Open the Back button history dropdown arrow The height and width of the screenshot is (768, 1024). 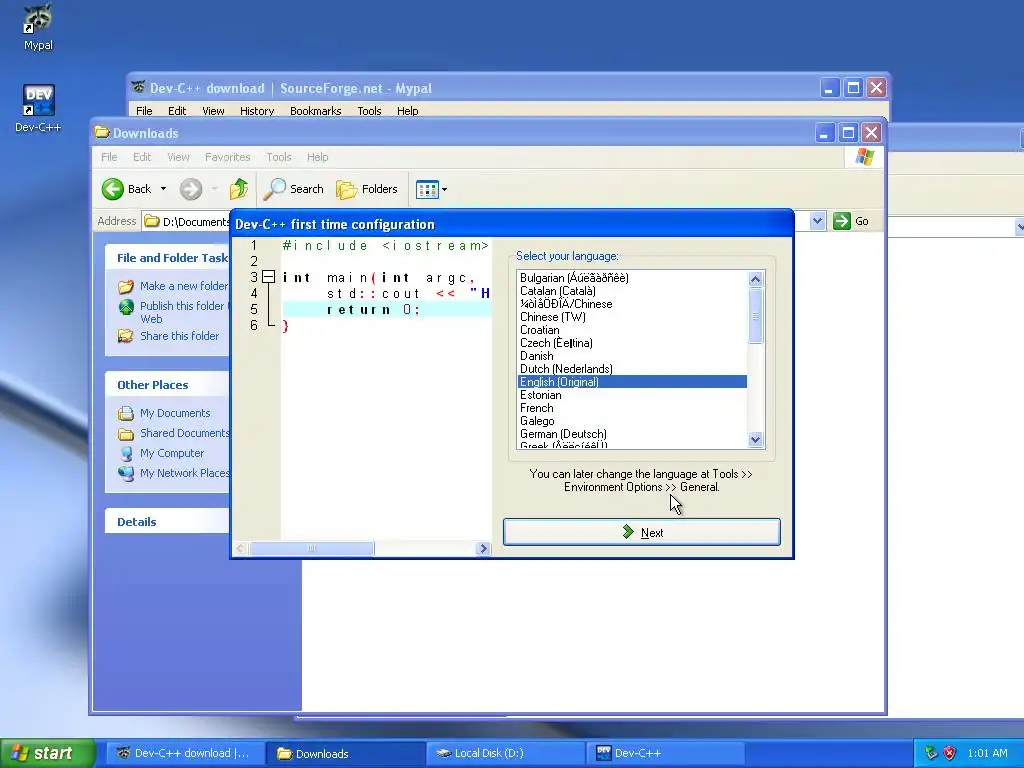click(163, 189)
